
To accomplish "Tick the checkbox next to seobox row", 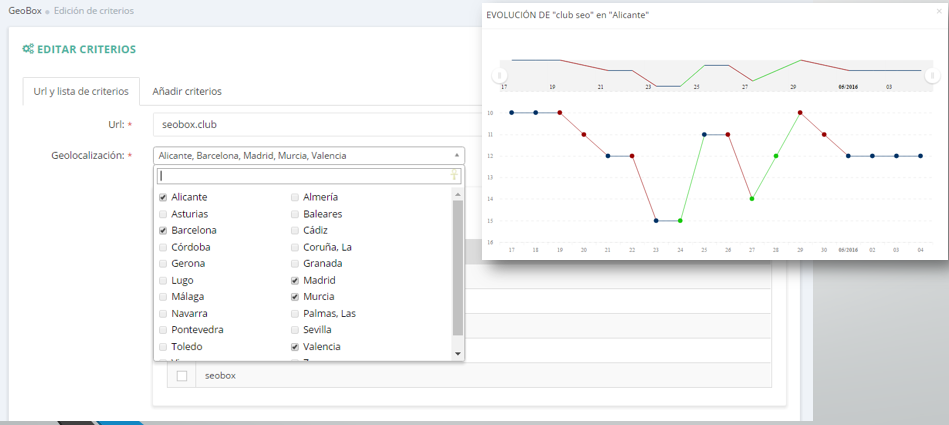I will click(x=181, y=376).
